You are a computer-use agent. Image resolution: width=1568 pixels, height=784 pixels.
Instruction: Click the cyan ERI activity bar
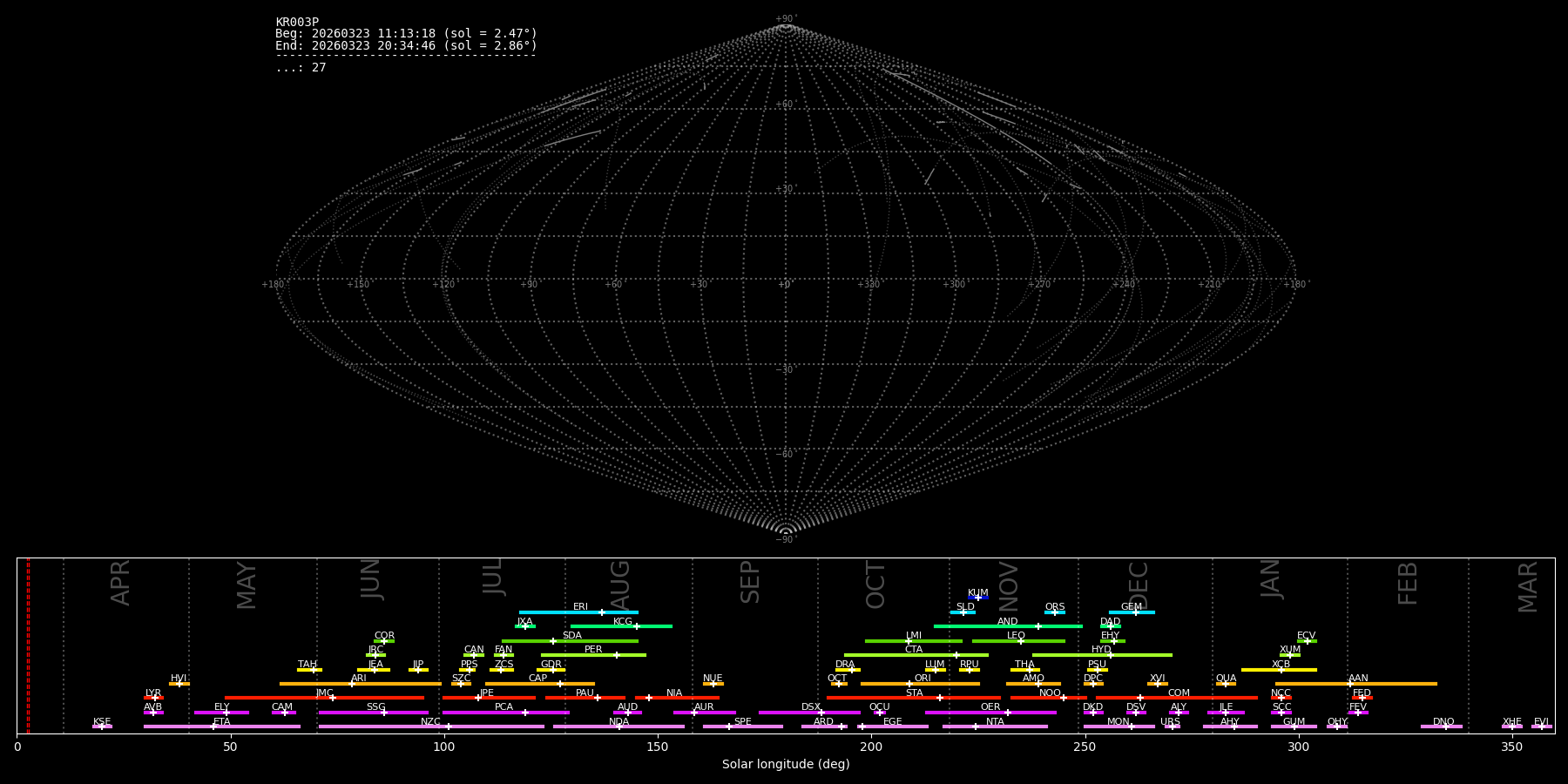(x=578, y=612)
